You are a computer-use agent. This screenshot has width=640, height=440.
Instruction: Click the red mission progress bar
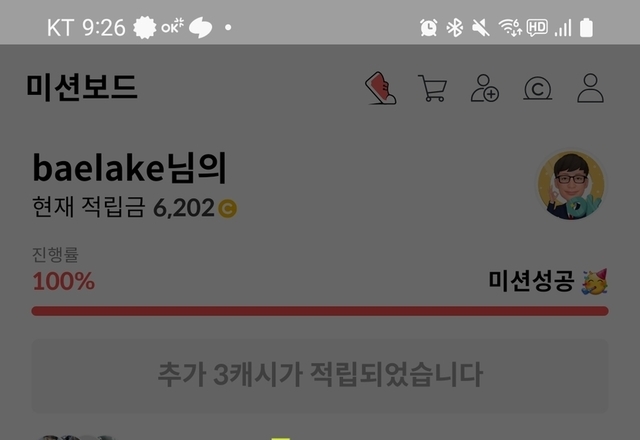[x=320, y=311]
